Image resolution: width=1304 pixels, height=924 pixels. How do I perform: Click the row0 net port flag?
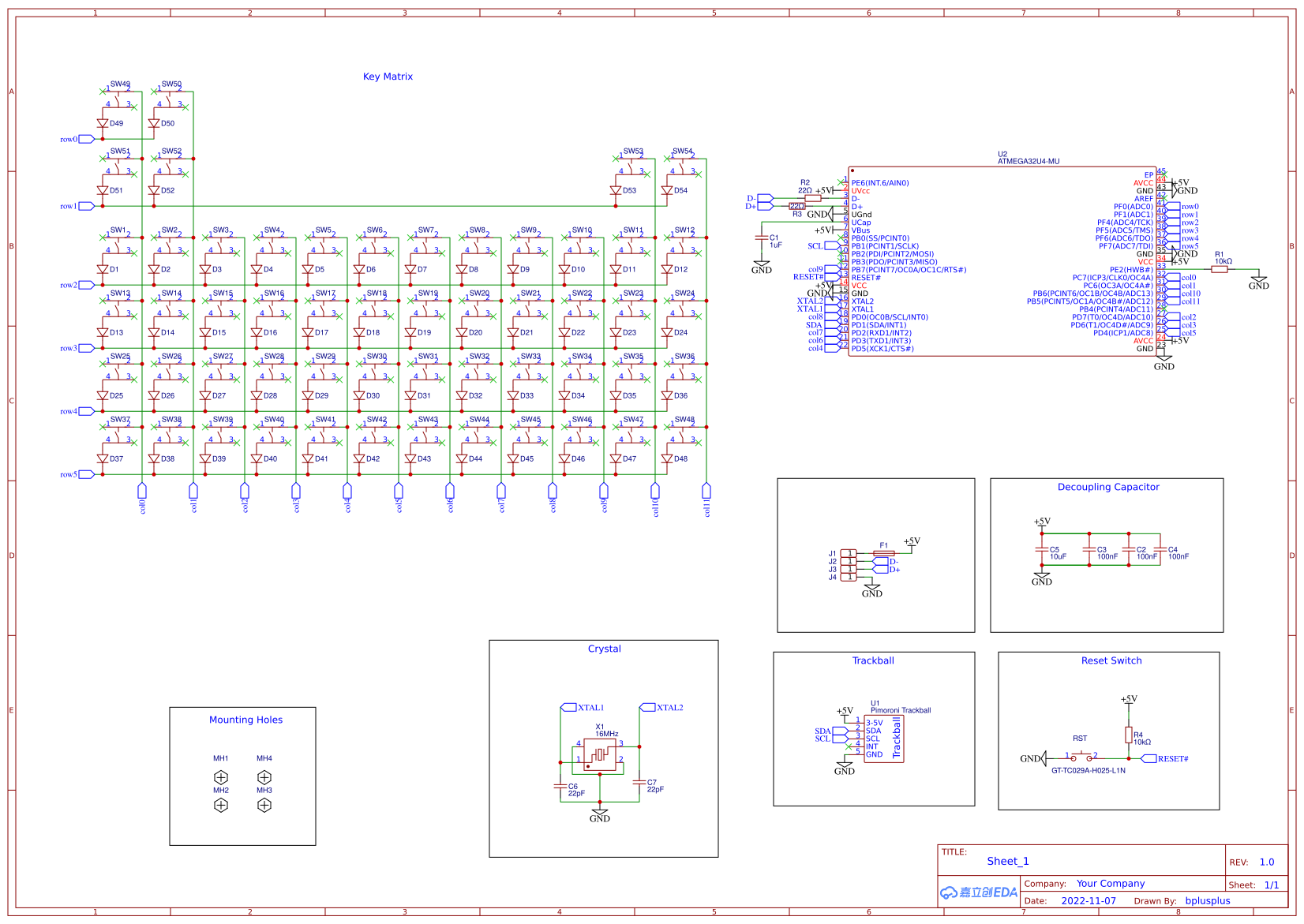point(84,138)
